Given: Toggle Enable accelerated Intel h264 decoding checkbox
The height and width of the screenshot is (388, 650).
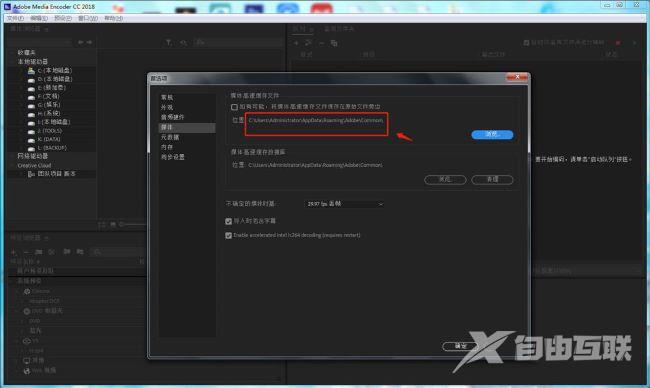Looking at the screenshot, I should 228,235.
